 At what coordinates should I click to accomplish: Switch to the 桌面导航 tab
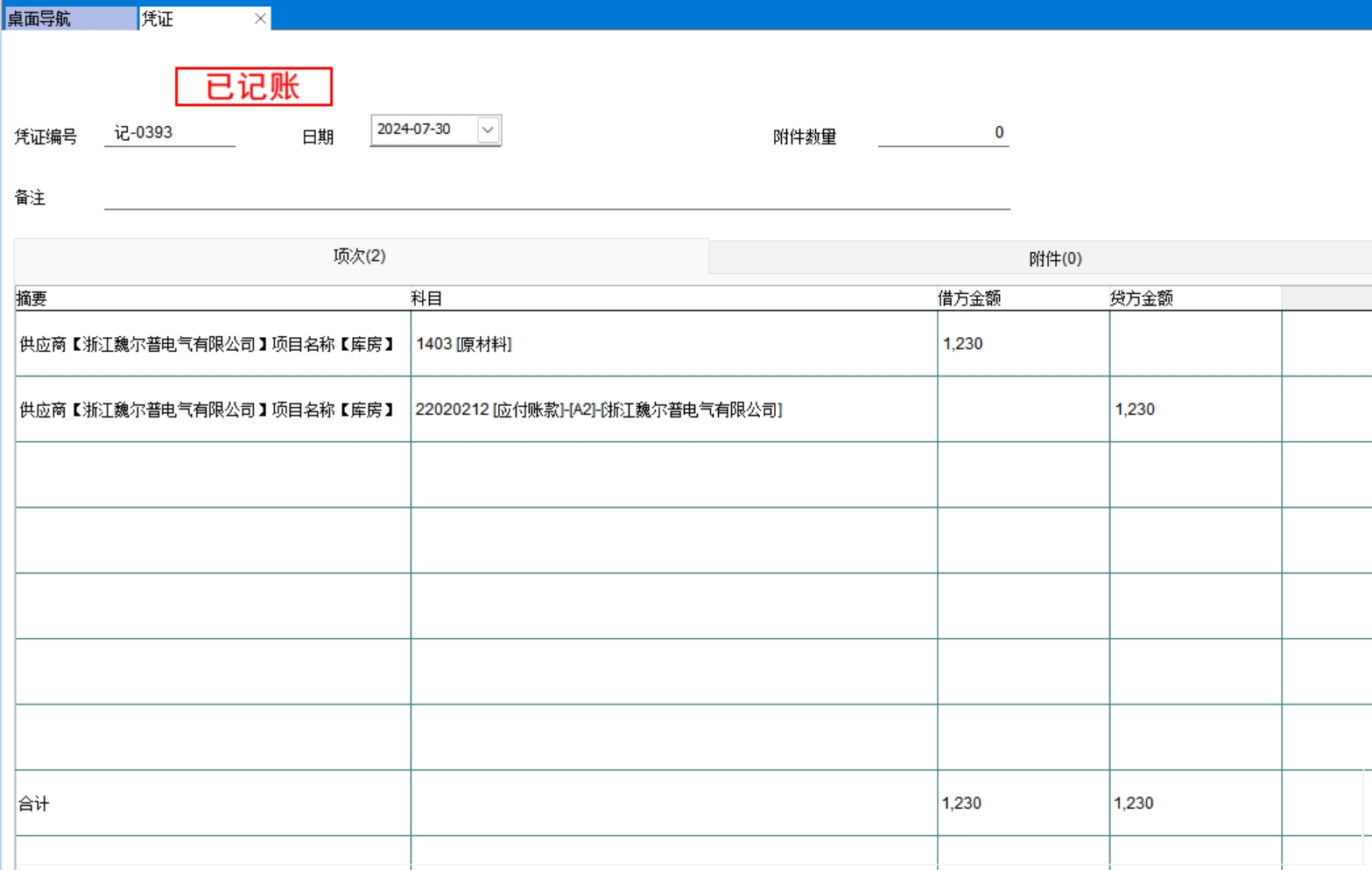[68, 18]
